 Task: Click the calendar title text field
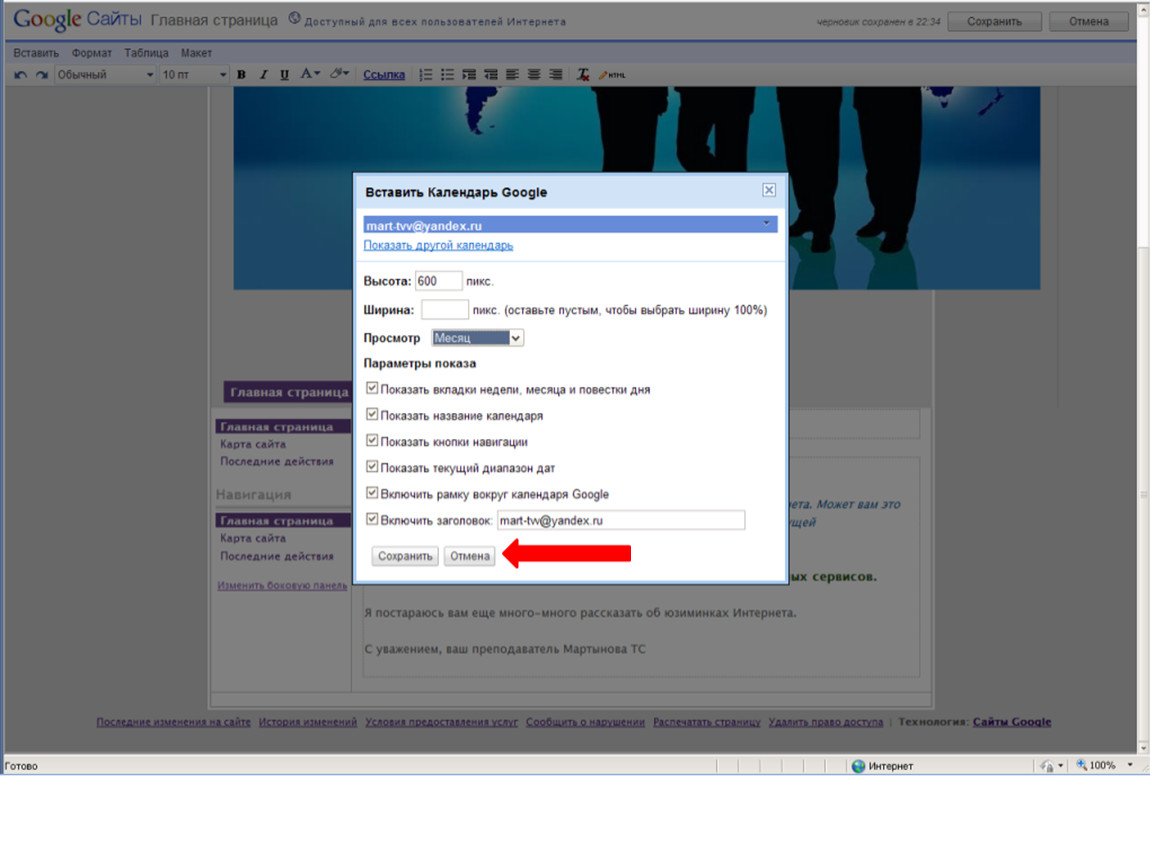621,520
